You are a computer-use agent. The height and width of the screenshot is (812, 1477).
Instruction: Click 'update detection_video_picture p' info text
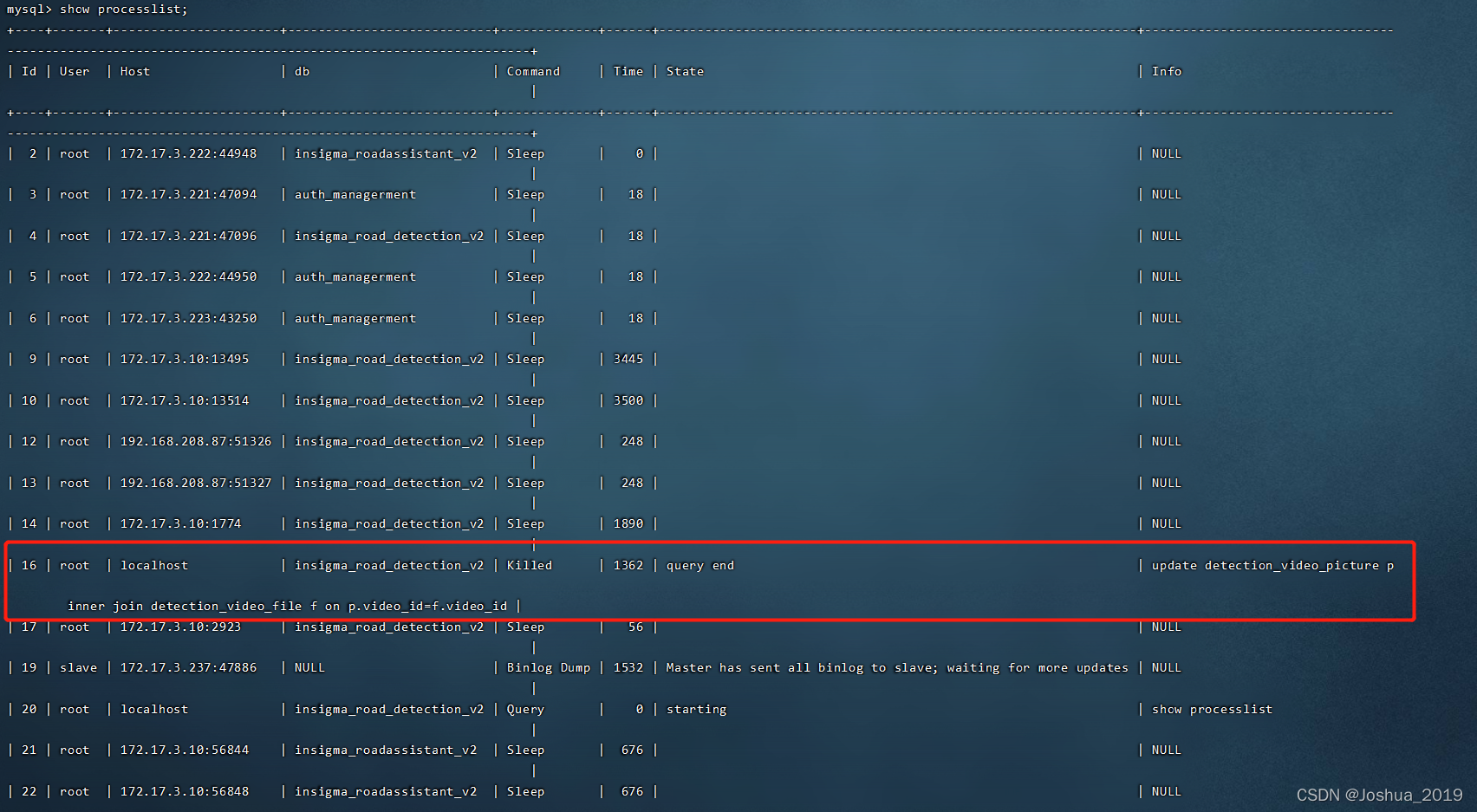coord(1272,566)
